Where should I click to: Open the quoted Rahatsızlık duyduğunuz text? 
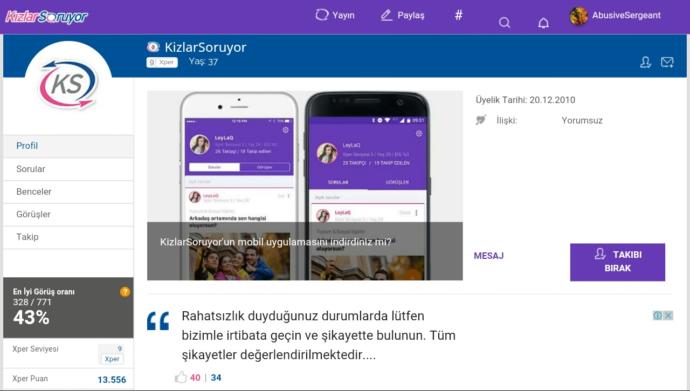click(x=319, y=335)
